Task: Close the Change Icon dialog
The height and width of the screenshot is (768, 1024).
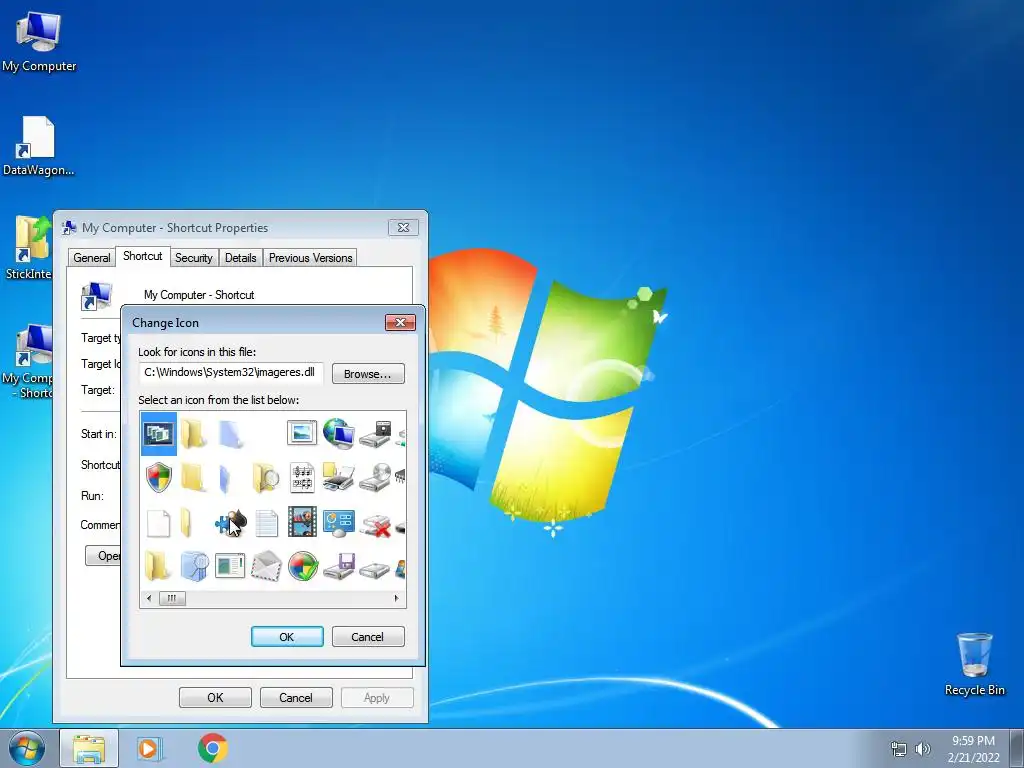Action: pos(400,323)
